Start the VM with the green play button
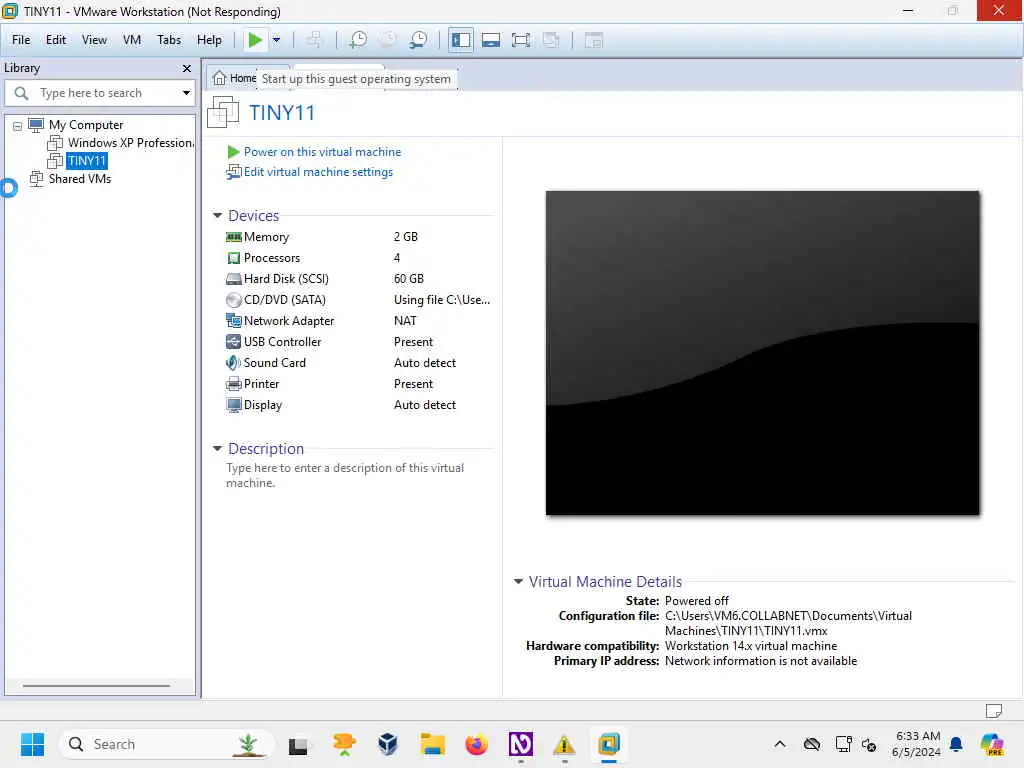The width and height of the screenshot is (1024, 768). click(255, 40)
